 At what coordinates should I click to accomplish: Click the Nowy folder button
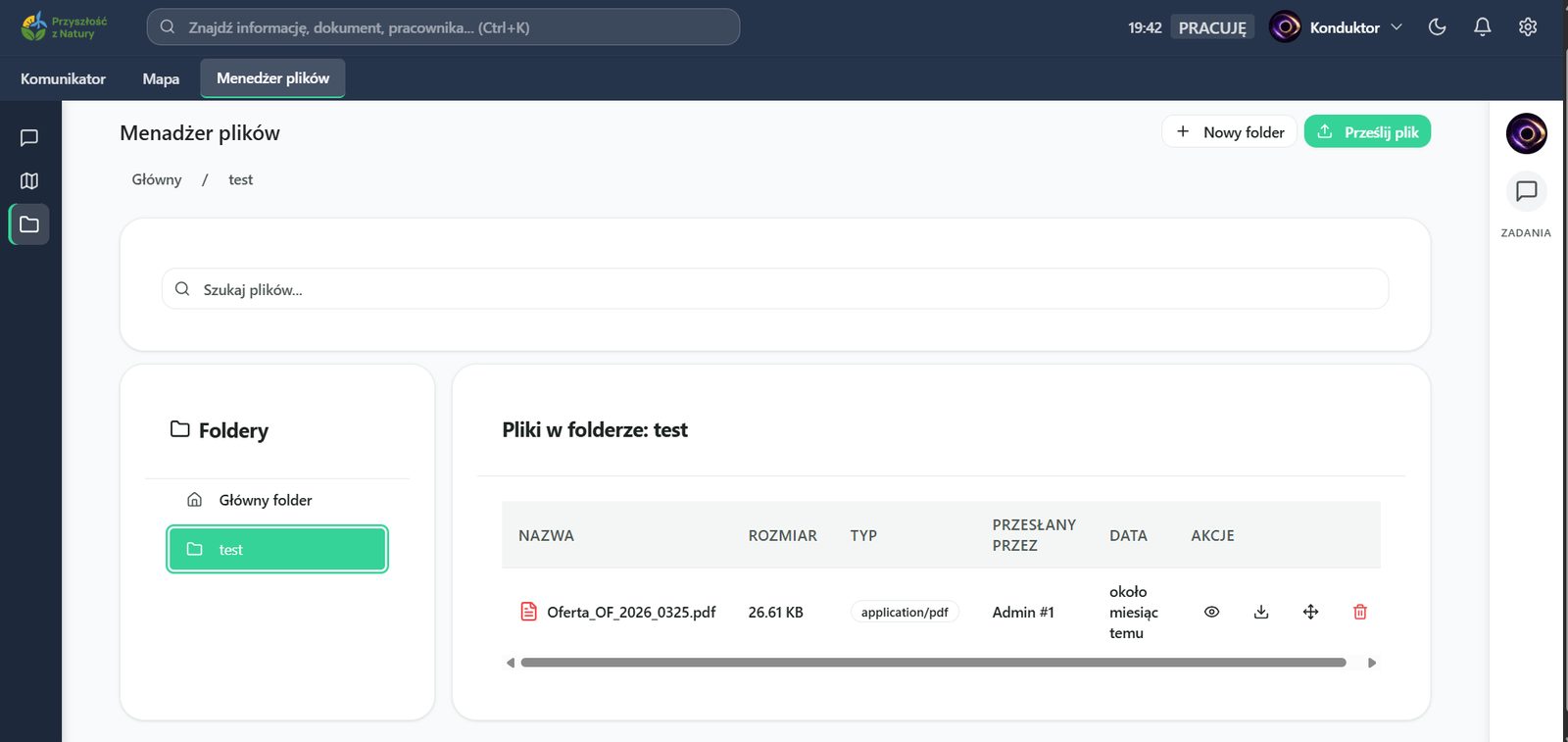(x=1230, y=132)
